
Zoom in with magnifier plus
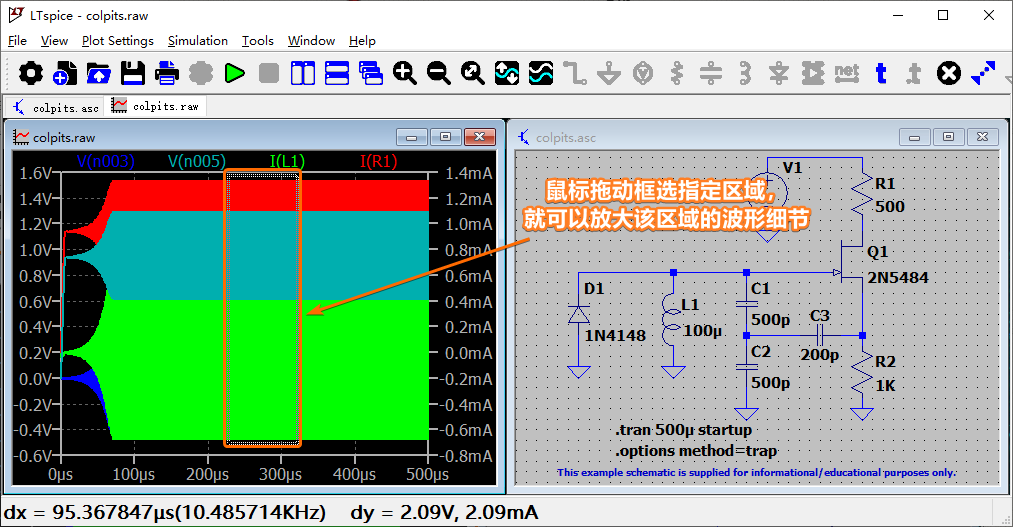pyautogui.click(x=404, y=73)
